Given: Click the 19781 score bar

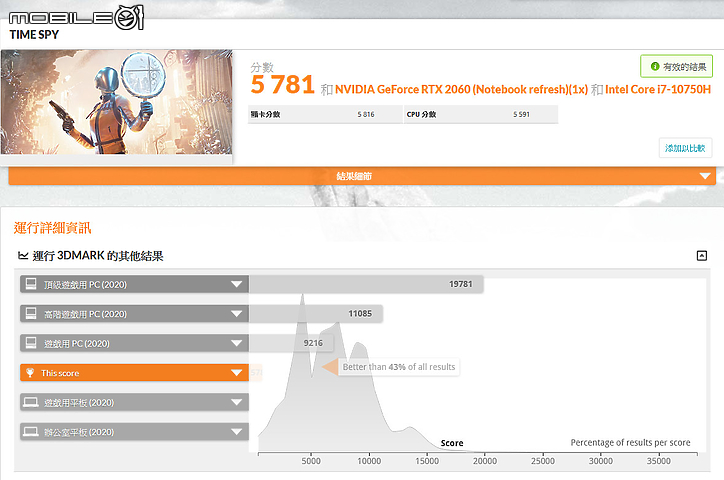Looking at the screenshot, I should tap(366, 284).
